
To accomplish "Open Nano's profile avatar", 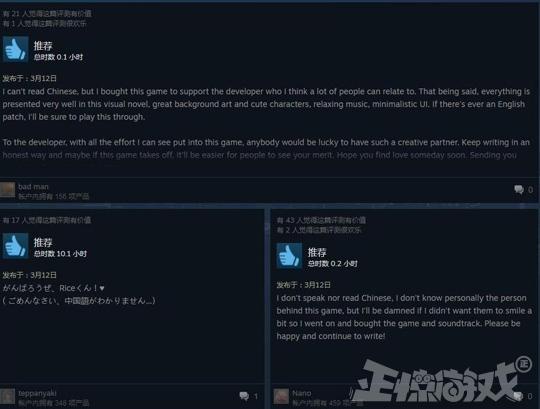I will coord(281,397).
